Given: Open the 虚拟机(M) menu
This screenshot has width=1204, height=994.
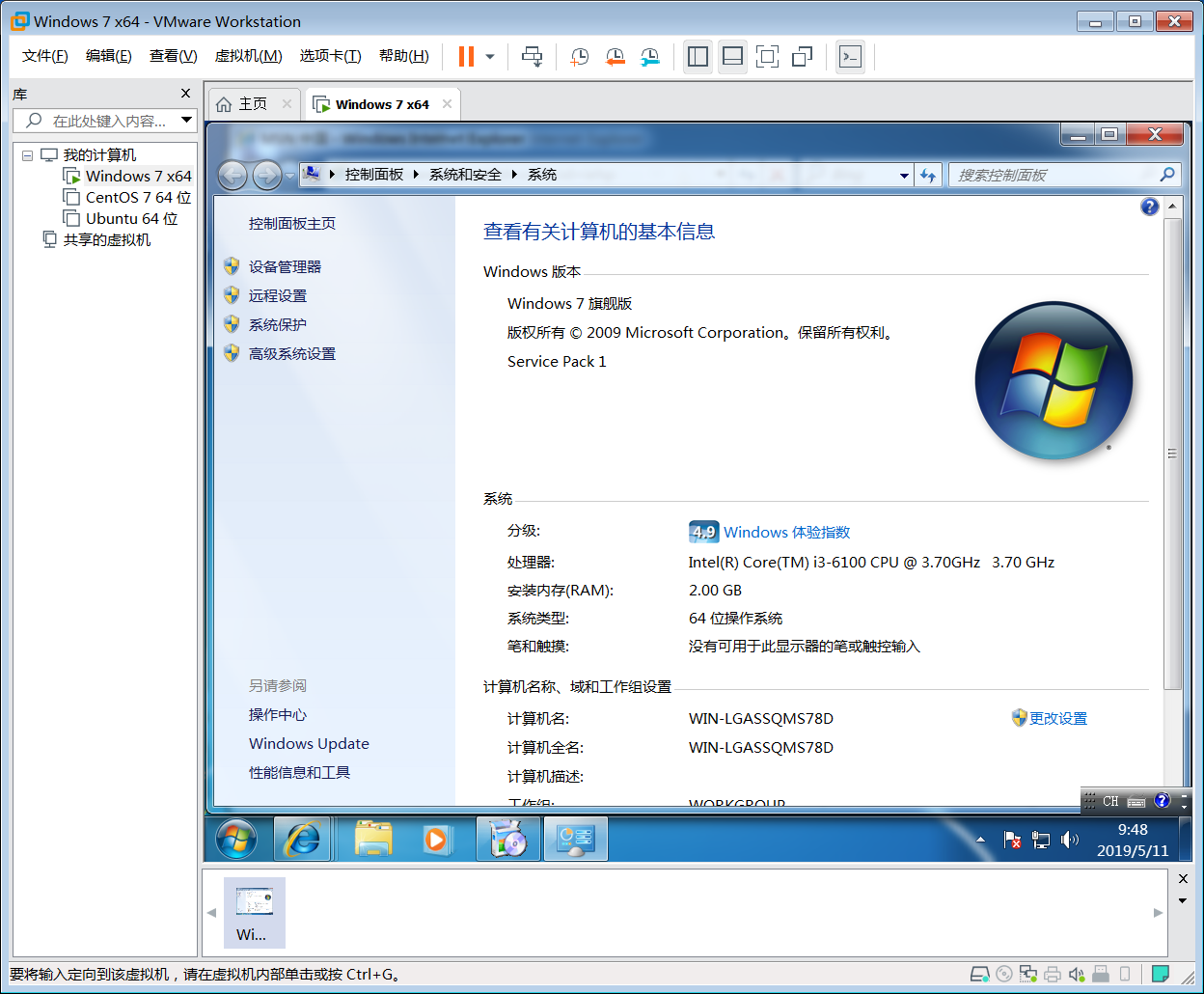Looking at the screenshot, I should [x=248, y=56].
